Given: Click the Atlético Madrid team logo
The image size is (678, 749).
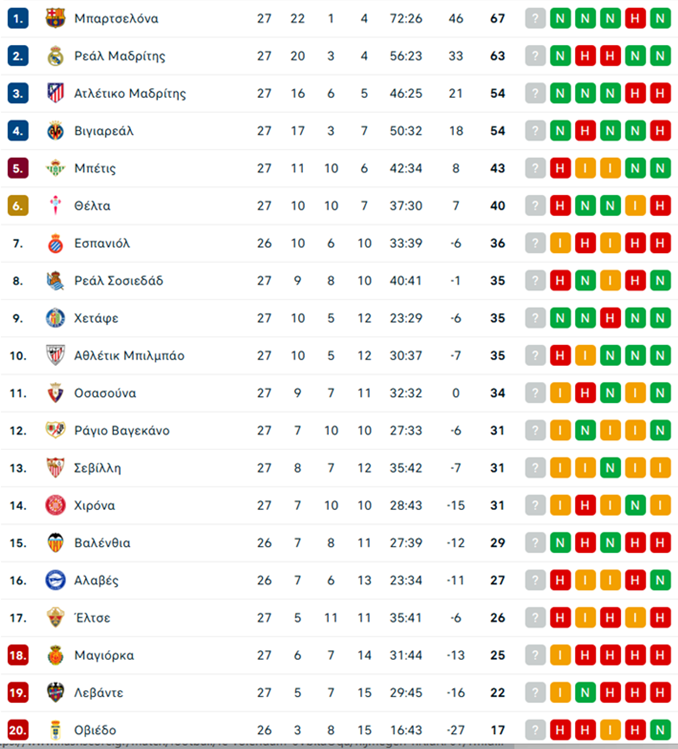Looking at the screenshot, I should click(x=55, y=93).
